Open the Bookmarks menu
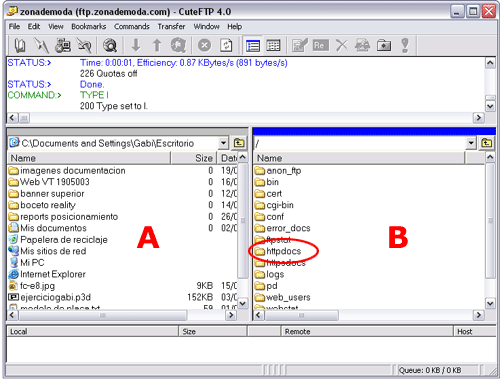Viewport: 500px width, 379px height. [x=89, y=27]
